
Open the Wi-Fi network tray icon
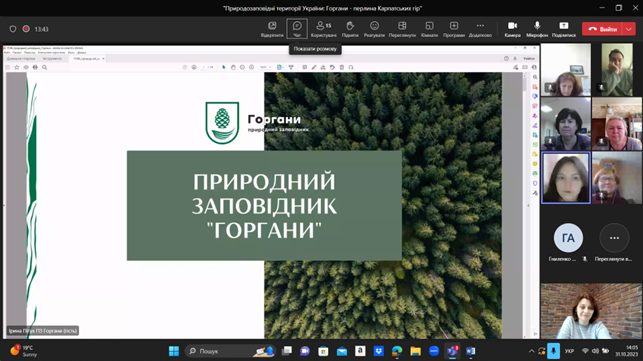click(586, 351)
